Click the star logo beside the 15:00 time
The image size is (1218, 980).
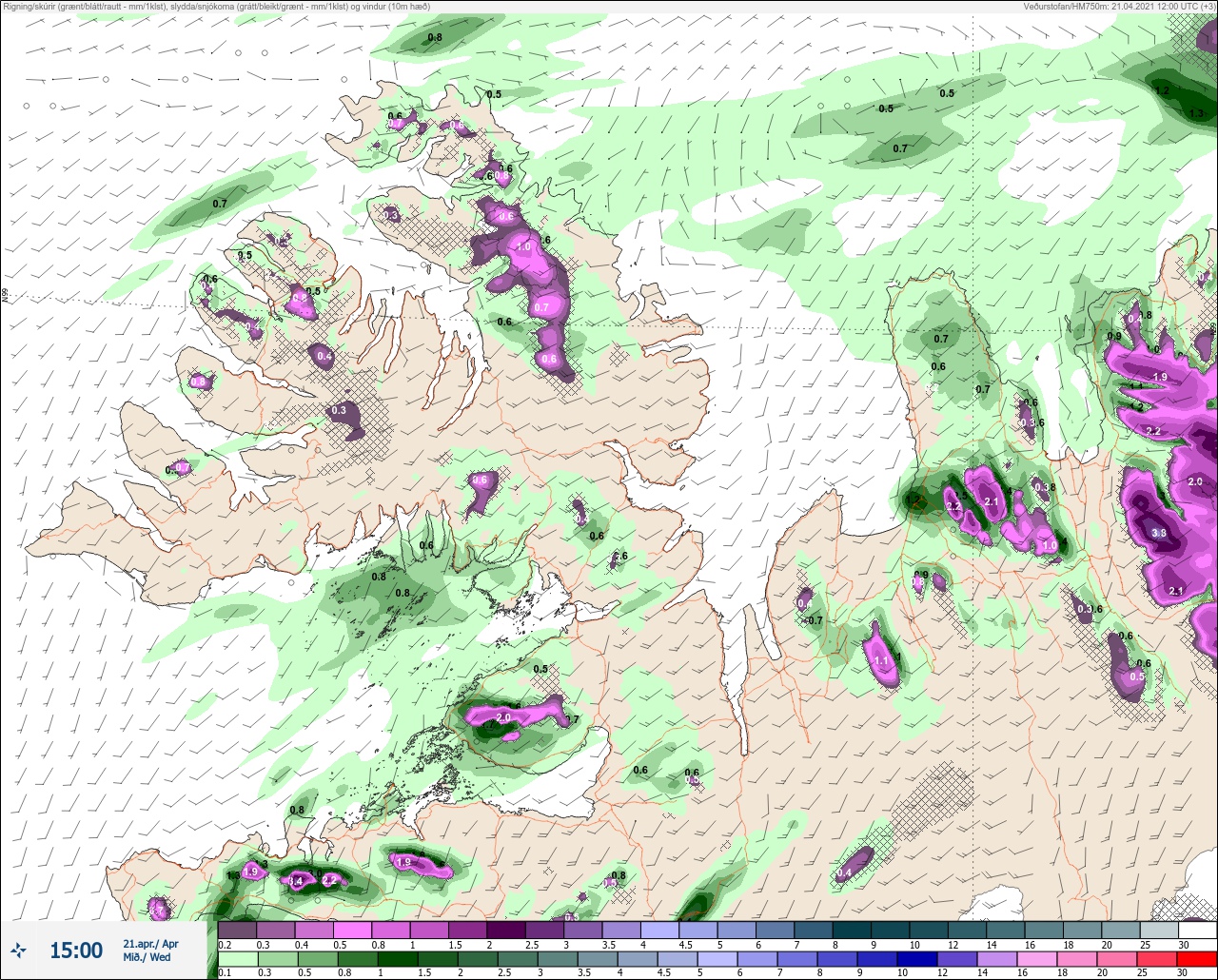(18, 950)
